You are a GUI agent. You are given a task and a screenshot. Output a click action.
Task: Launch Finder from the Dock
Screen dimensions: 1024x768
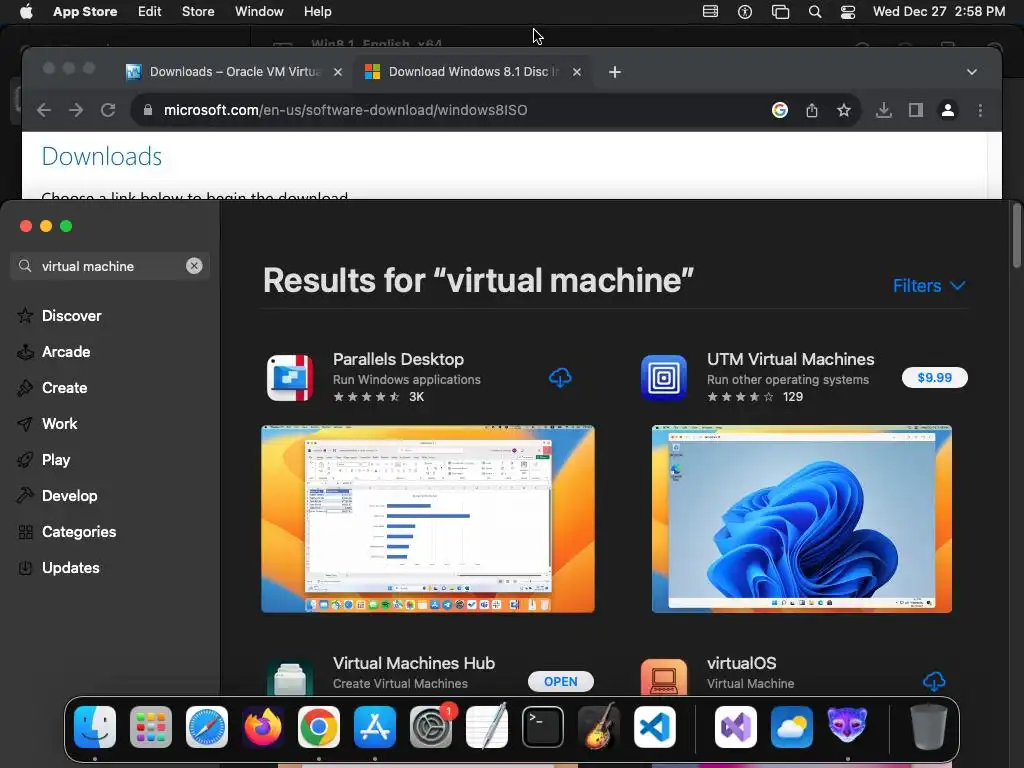(x=95, y=727)
